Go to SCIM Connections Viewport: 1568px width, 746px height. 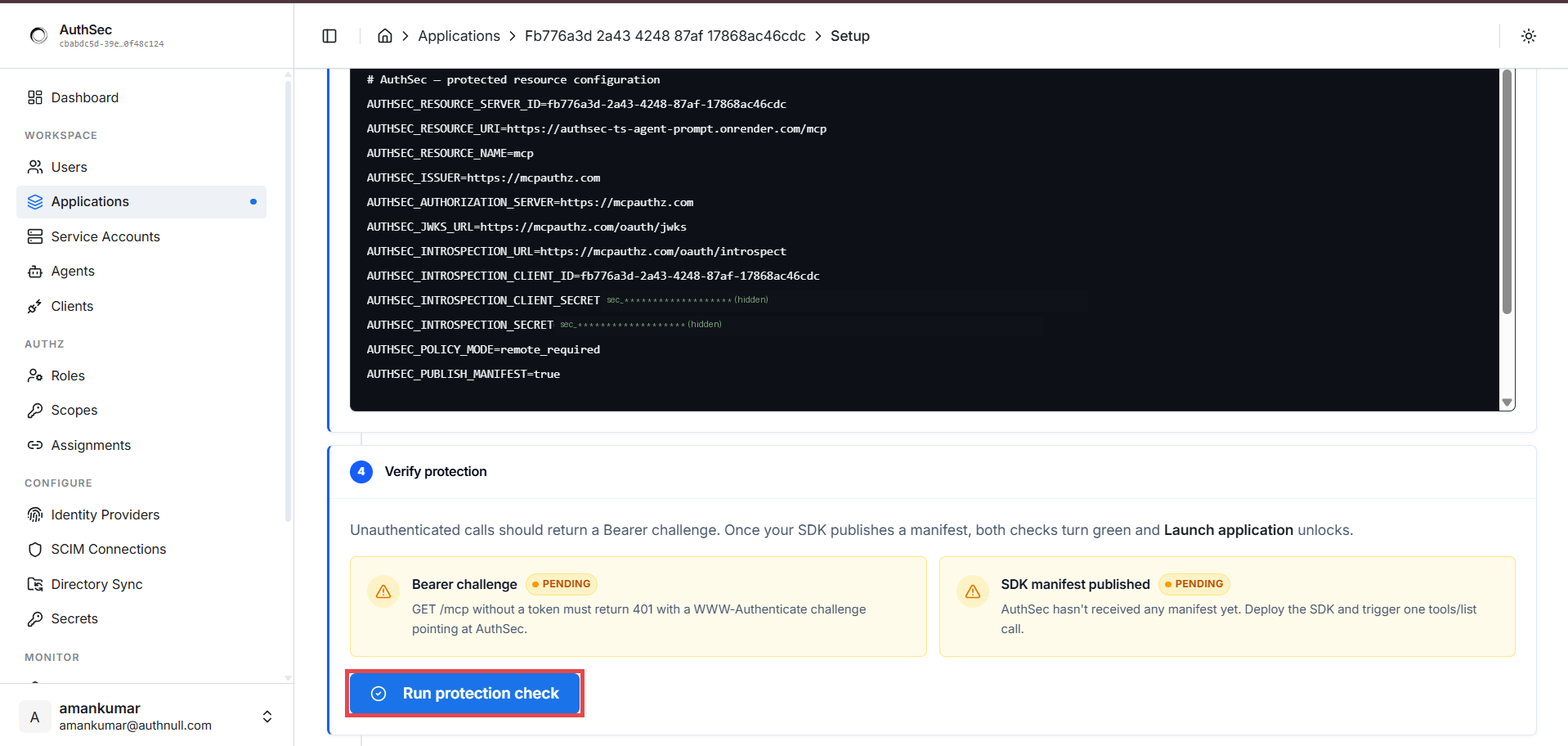pyautogui.click(x=141, y=550)
